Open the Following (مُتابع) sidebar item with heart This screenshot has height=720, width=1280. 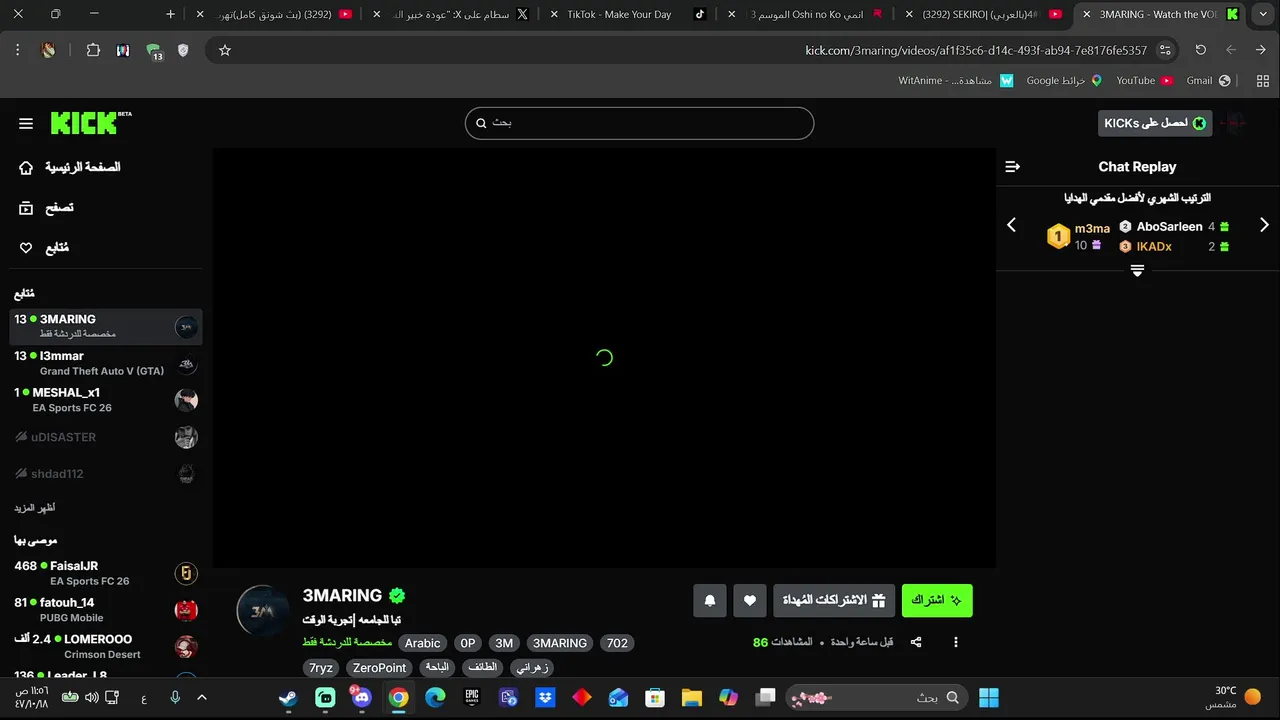45,248
